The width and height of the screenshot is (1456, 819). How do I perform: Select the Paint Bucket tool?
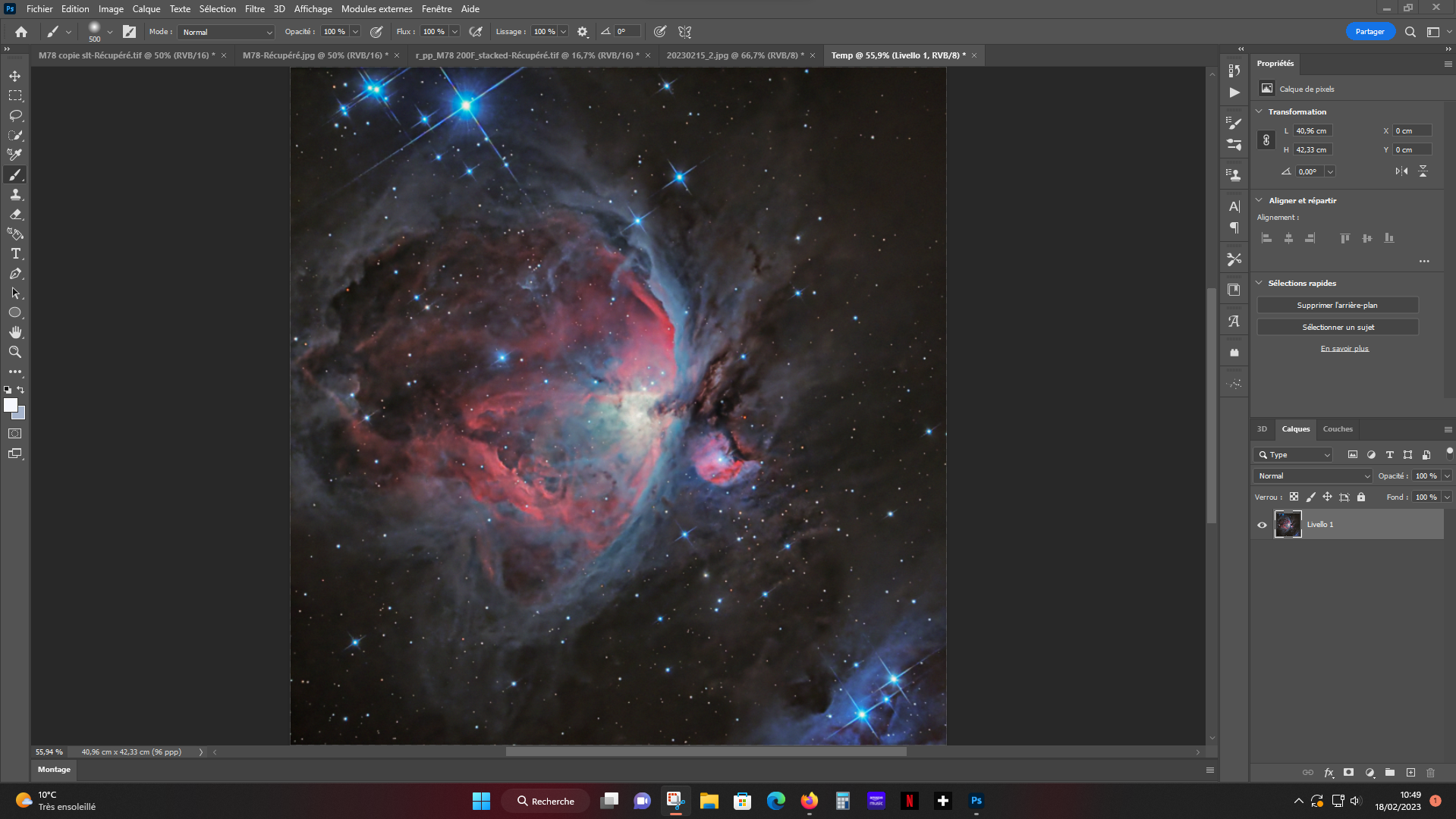(15, 234)
